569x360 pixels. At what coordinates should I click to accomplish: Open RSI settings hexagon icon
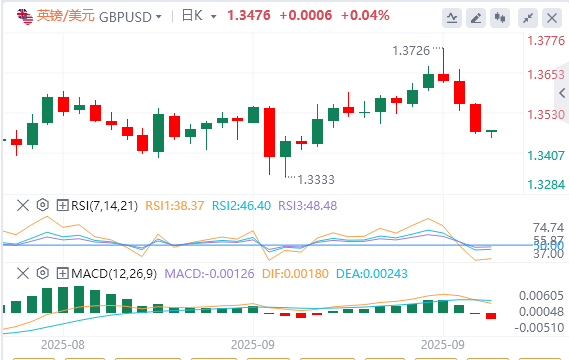pos(43,205)
